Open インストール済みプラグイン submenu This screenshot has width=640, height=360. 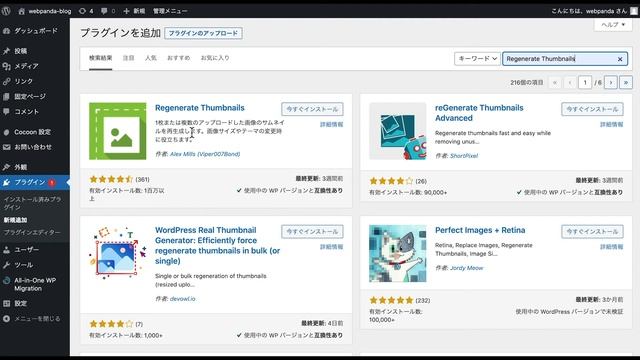coord(32,203)
